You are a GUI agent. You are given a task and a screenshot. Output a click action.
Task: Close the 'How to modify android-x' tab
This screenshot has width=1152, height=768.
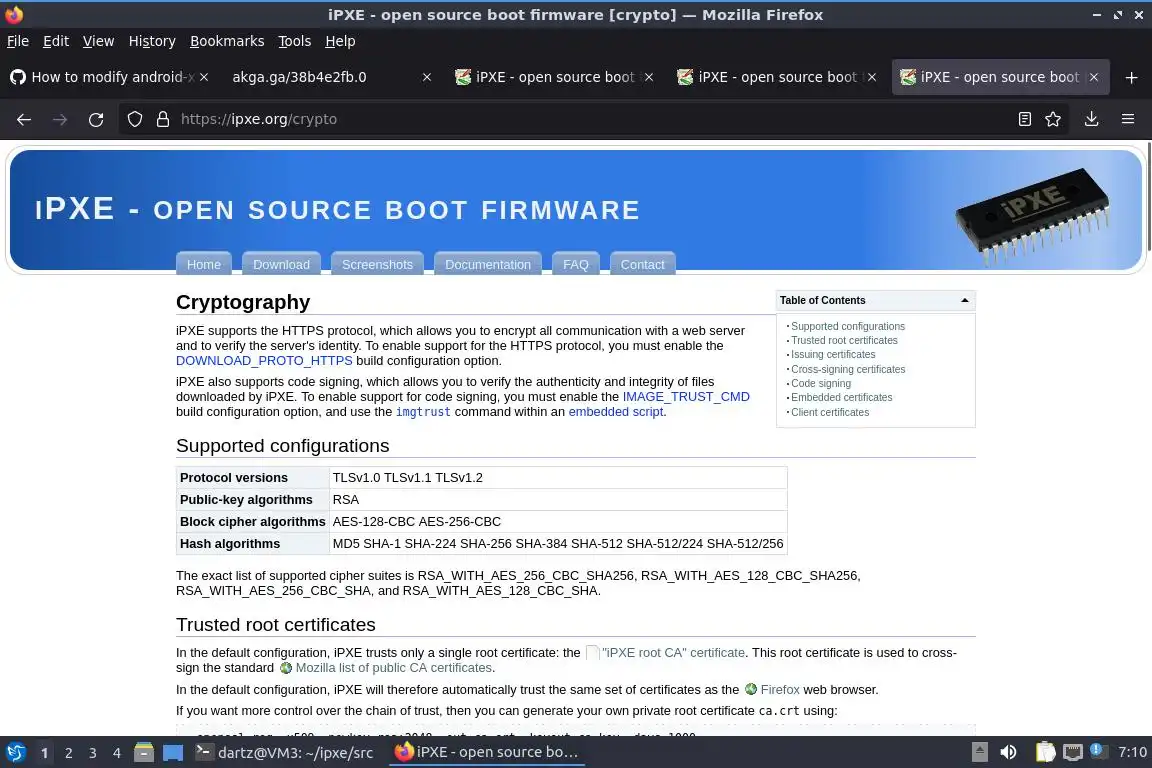point(204,77)
